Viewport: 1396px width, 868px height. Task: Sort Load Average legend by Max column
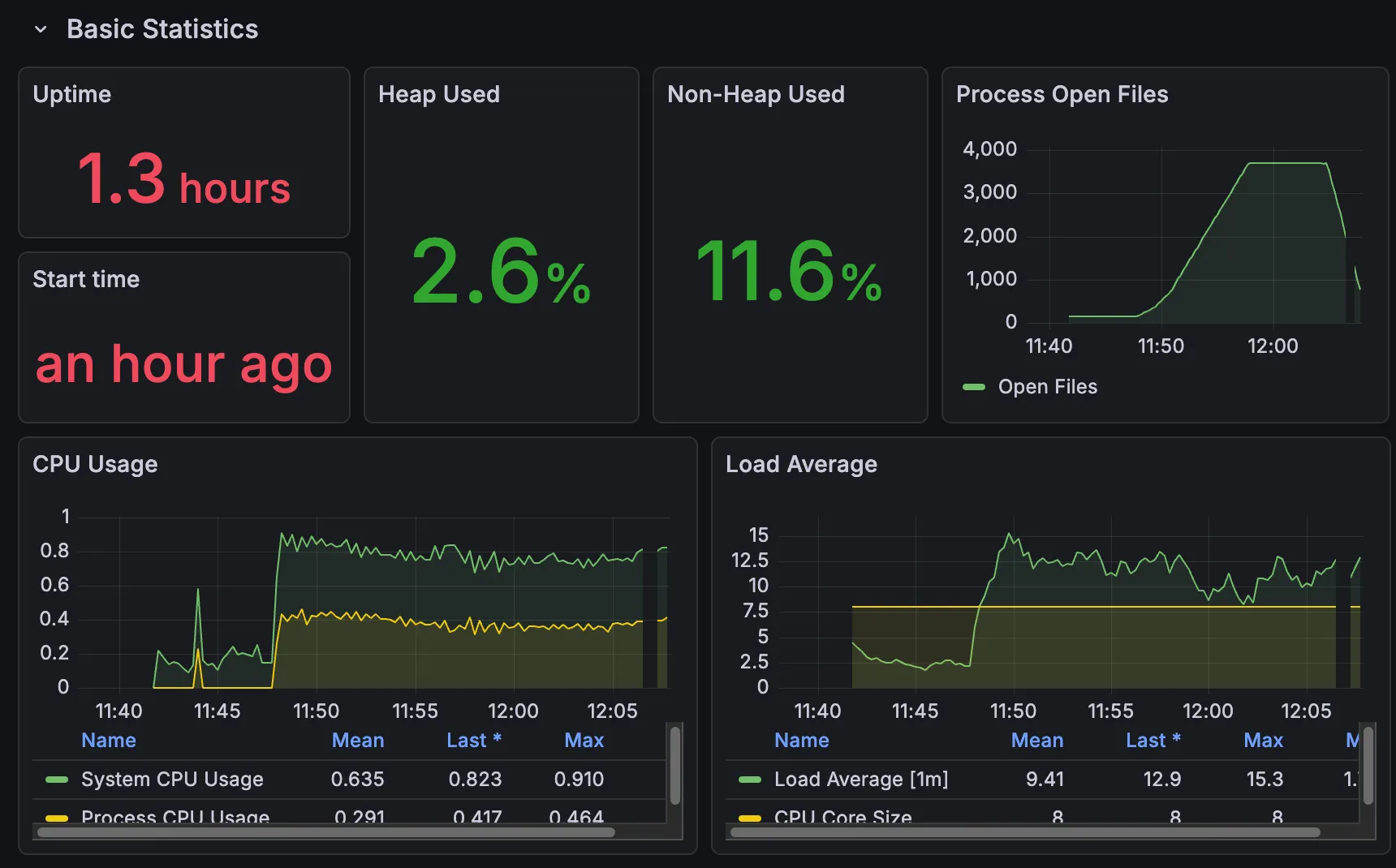click(1263, 741)
